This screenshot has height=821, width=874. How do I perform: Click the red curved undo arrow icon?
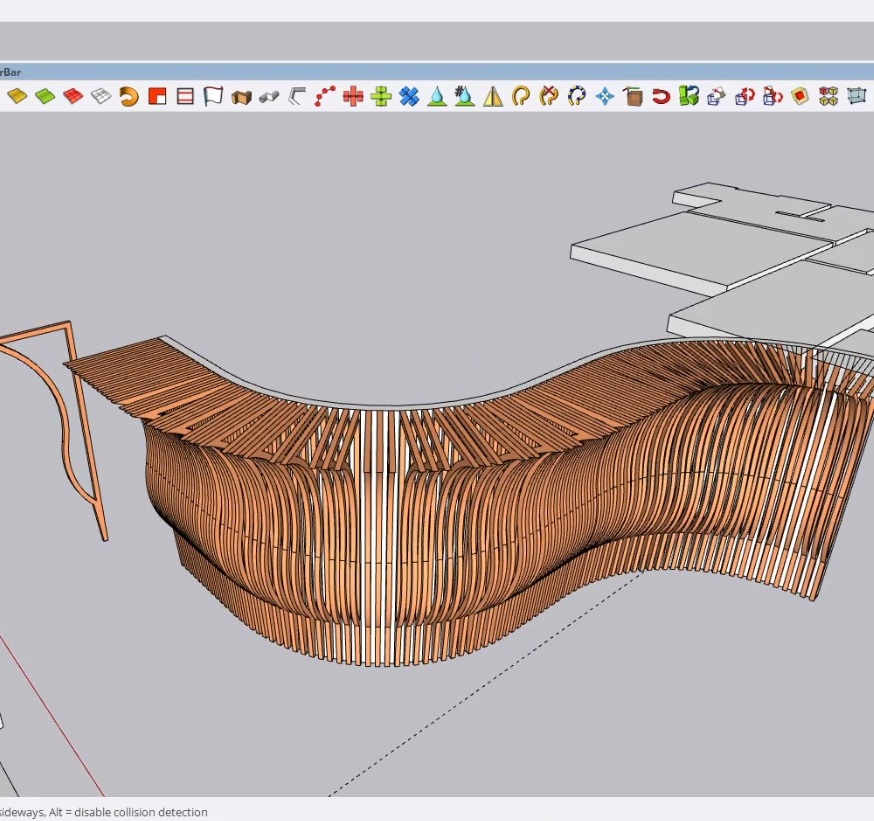[x=661, y=96]
